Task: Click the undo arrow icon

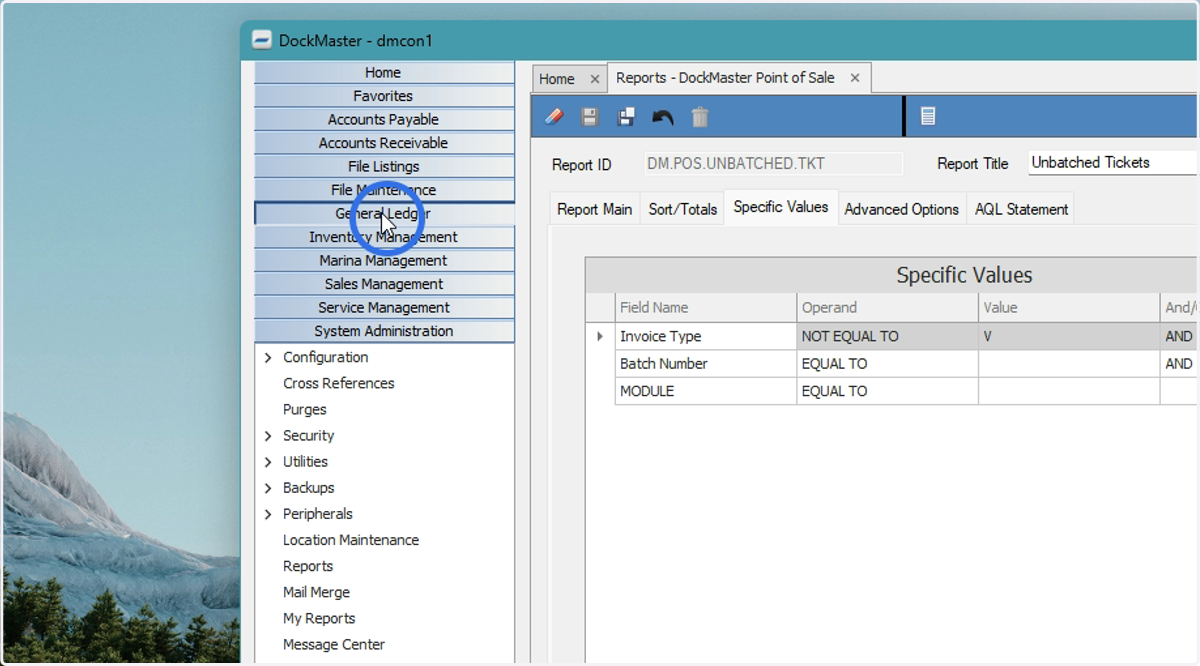Action: pyautogui.click(x=662, y=117)
